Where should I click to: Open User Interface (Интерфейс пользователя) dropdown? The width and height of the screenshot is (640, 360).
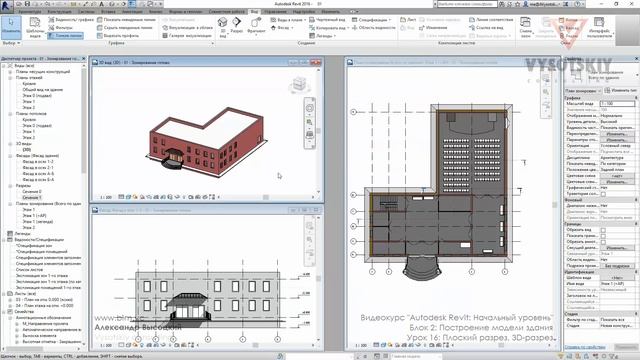pyautogui.click(x=599, y=28)
